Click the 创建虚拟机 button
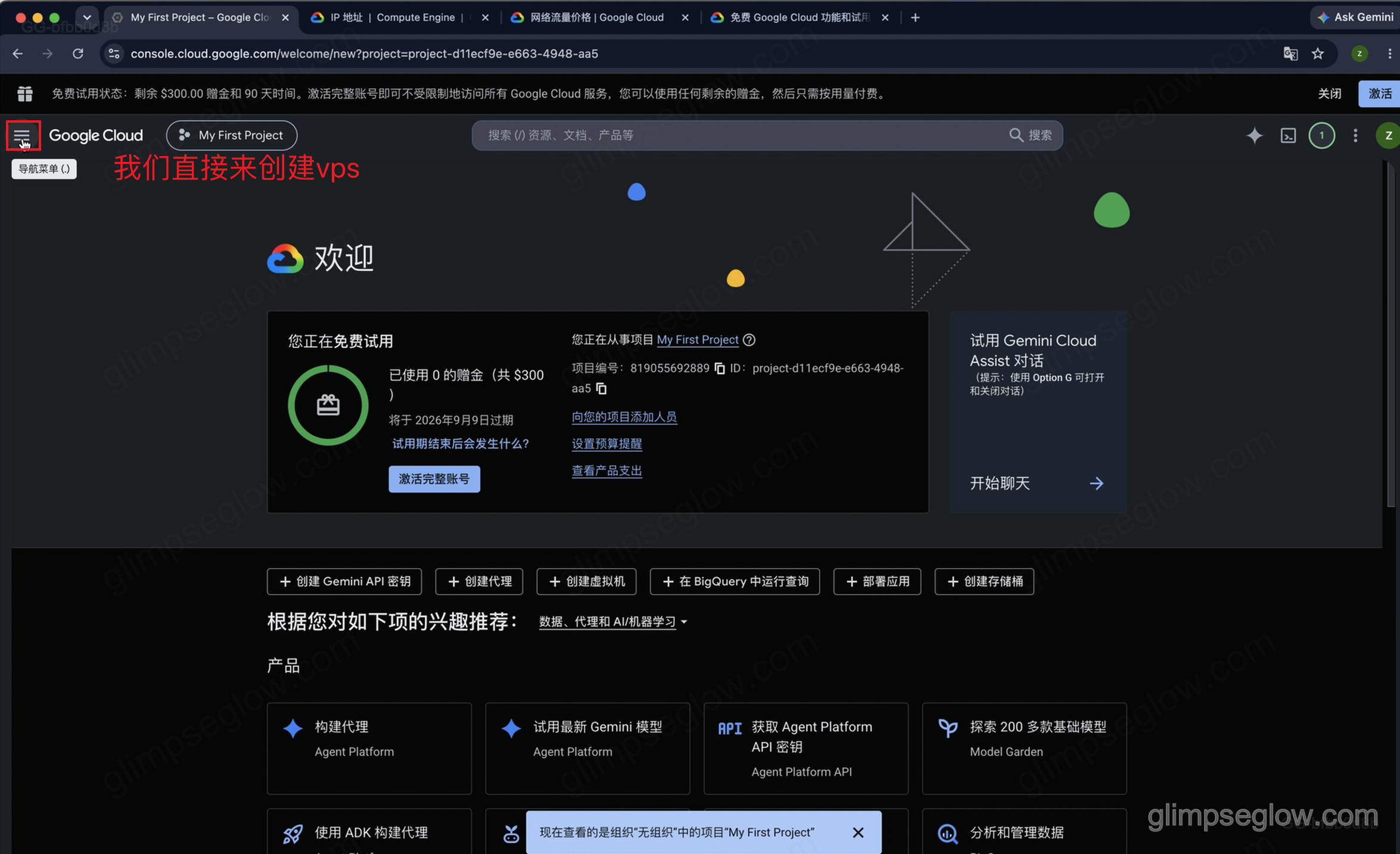The image size is (1400, 854). (586, 581)
